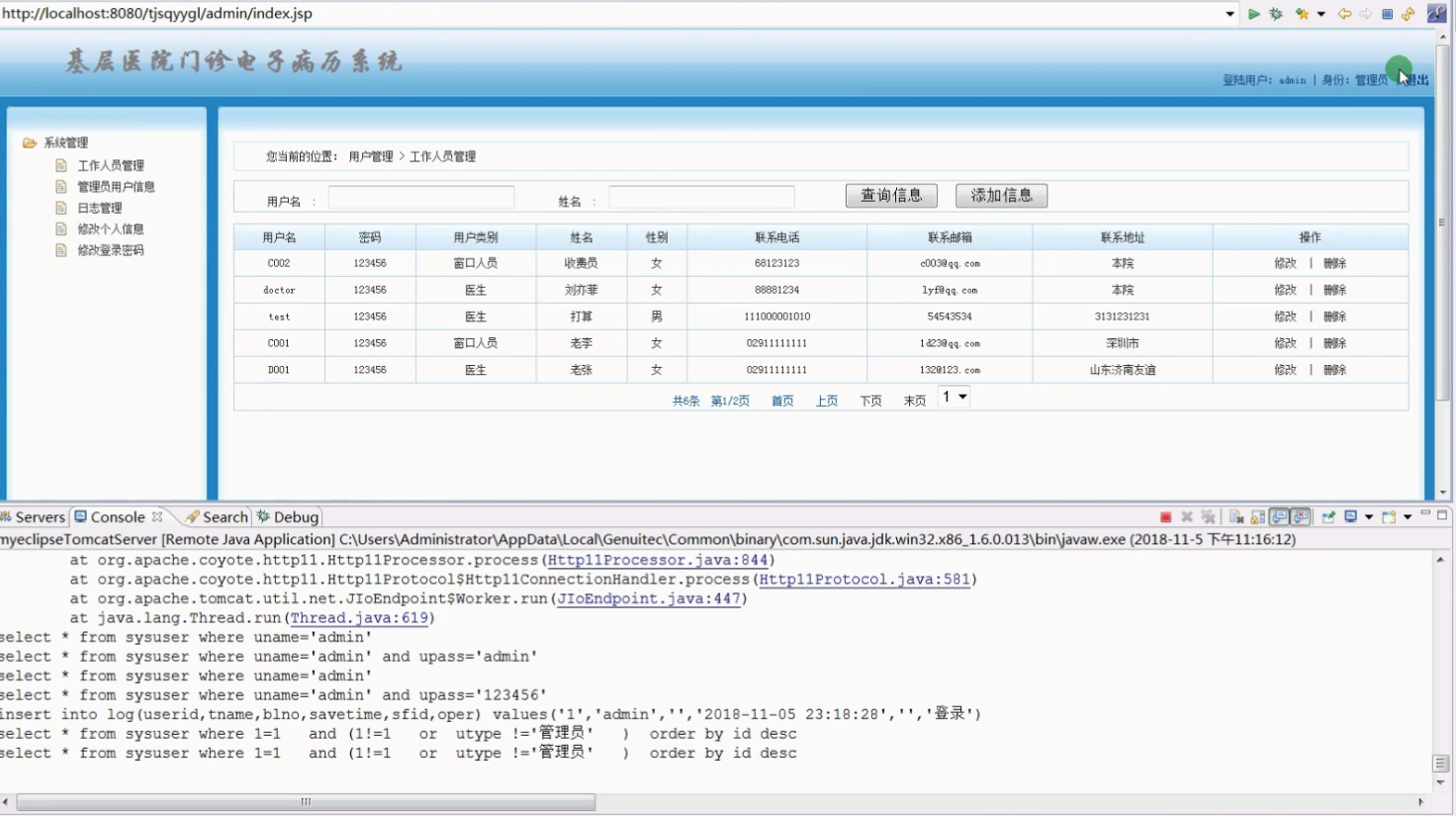
Task: Click 删除 for user doctor
Action: [x=1335, y=290]
